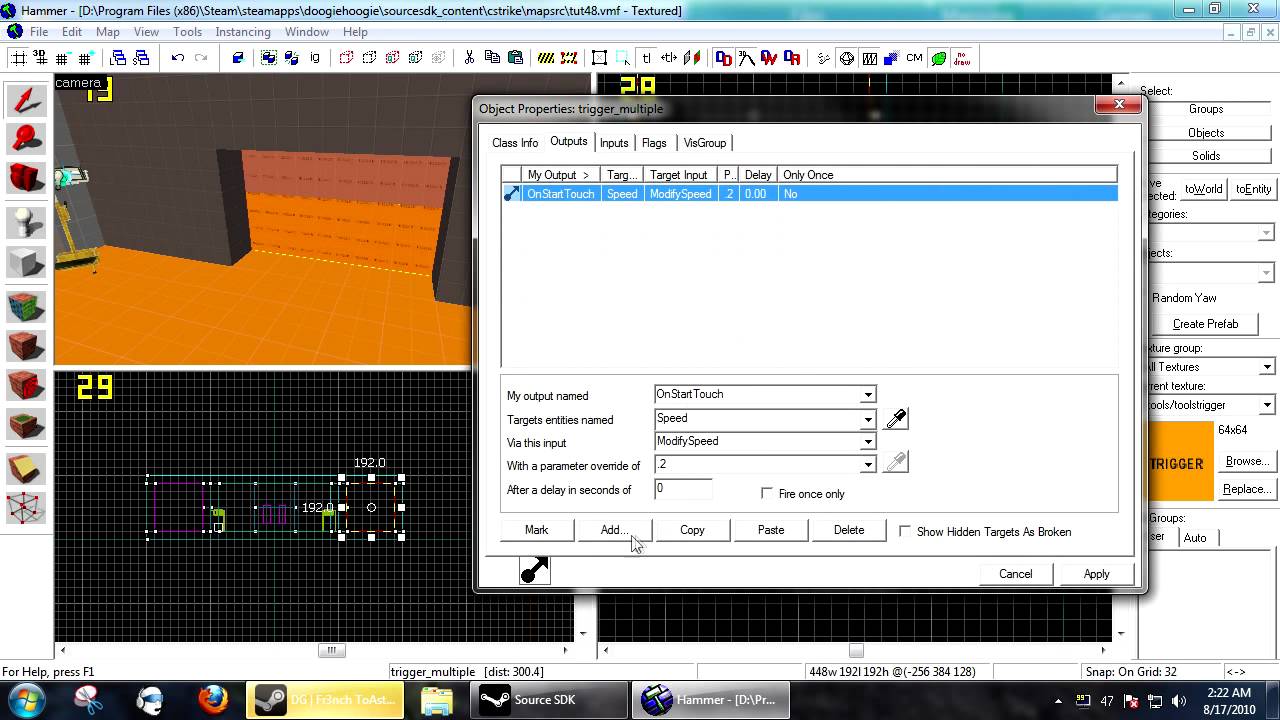Select the Vertex tool with red wireframe
1280x720 pixels.
click(26, 508)
